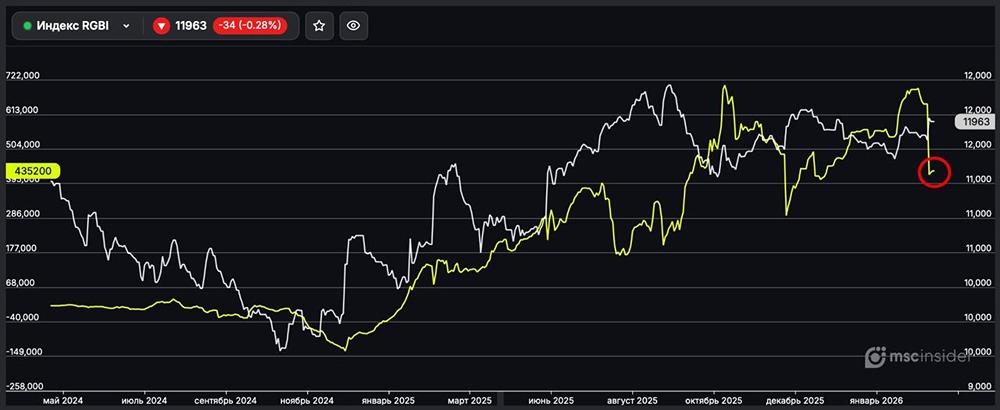Select январь 2026 on the time axis
The width and height of the screenshot is (1000, 410).
(875, 399)
